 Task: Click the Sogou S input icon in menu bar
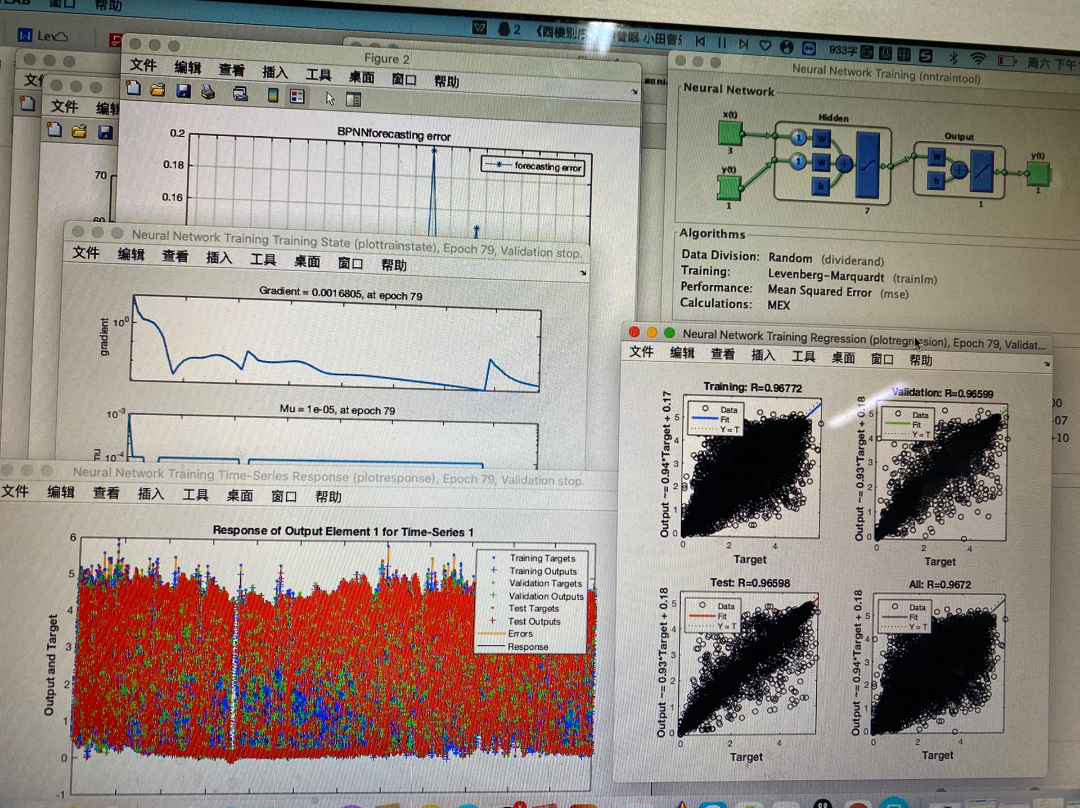(x=926, y=56)
